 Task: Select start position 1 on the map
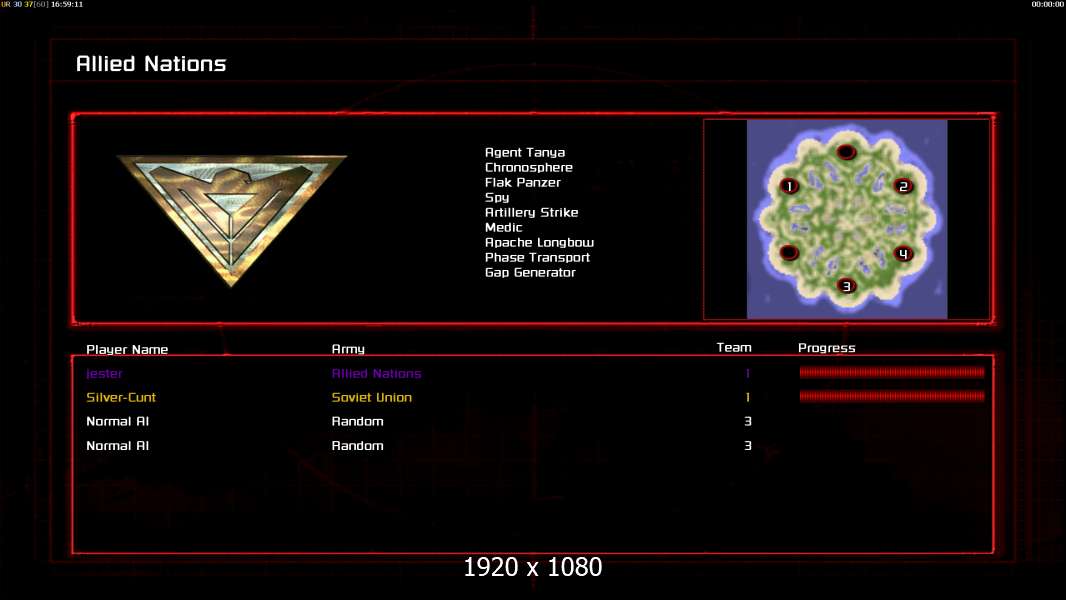click(x=789, y=186)
